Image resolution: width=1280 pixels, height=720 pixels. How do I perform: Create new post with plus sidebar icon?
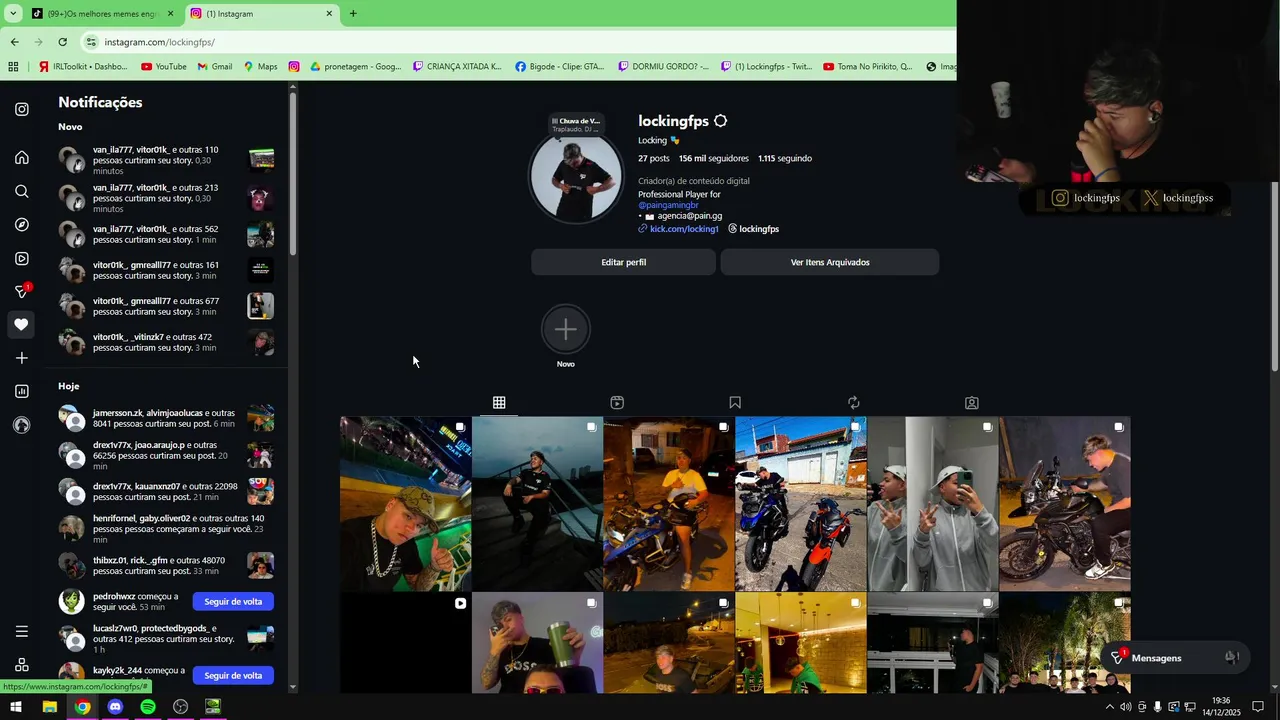pyautogui.click(x=21, y=358)
